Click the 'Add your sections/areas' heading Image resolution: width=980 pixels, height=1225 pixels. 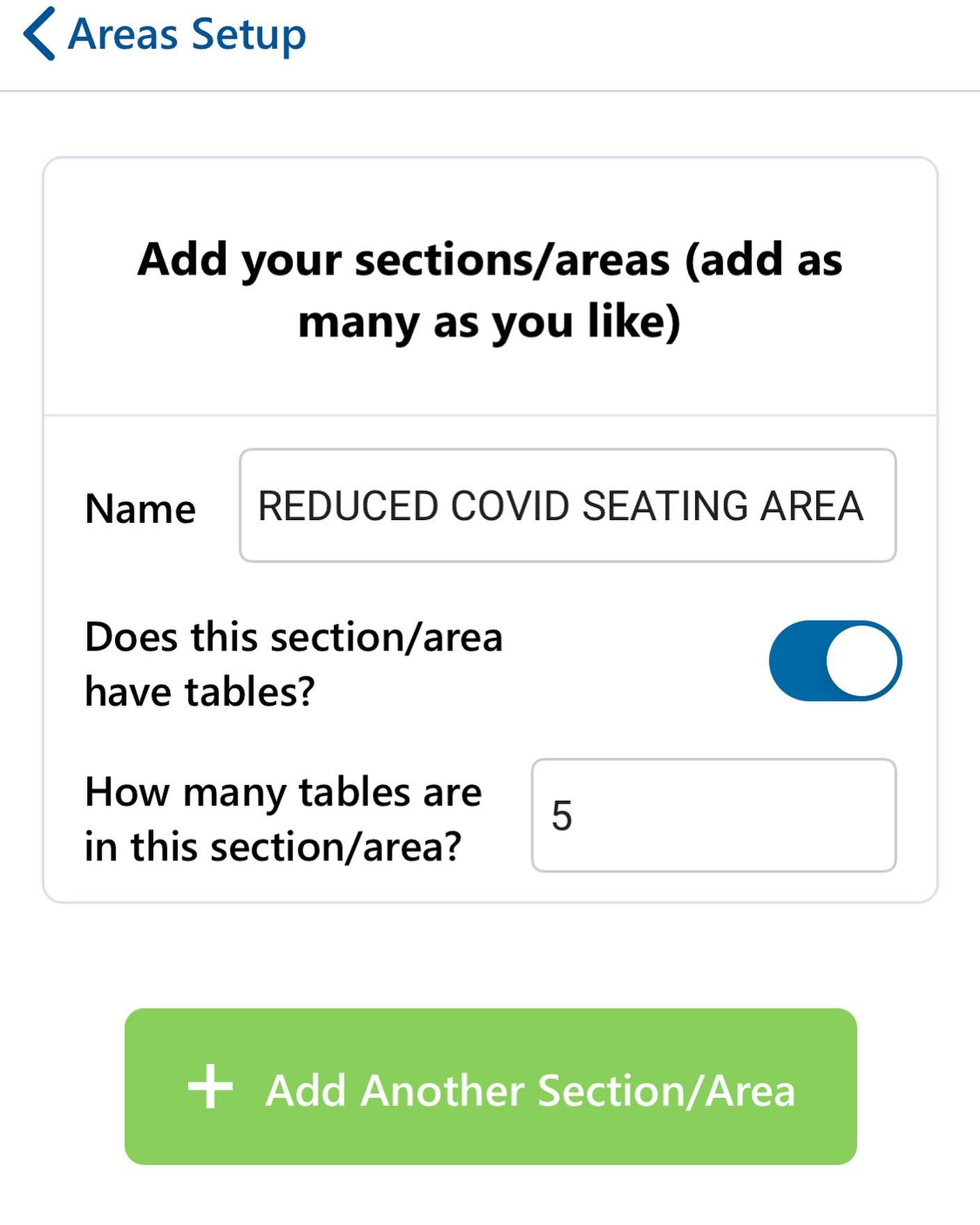point(490,290)
